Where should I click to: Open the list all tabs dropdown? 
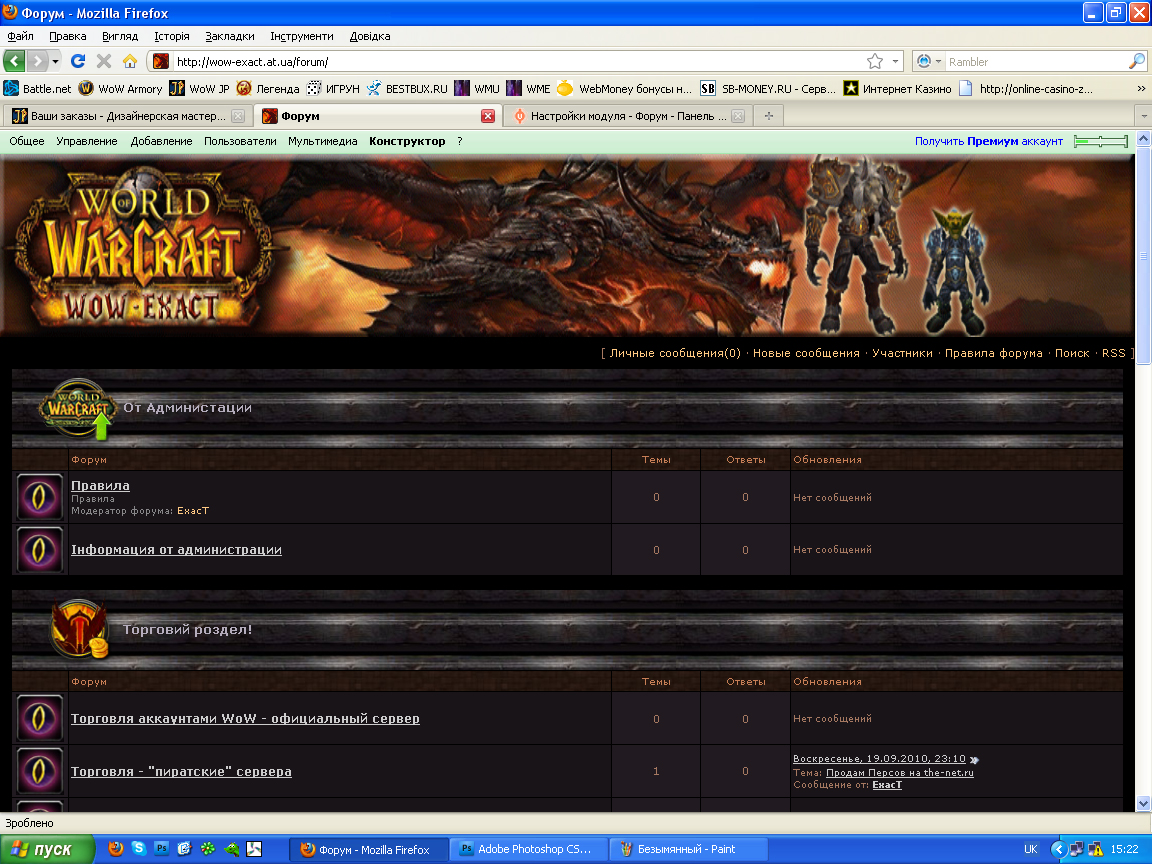click(1143, 116)
